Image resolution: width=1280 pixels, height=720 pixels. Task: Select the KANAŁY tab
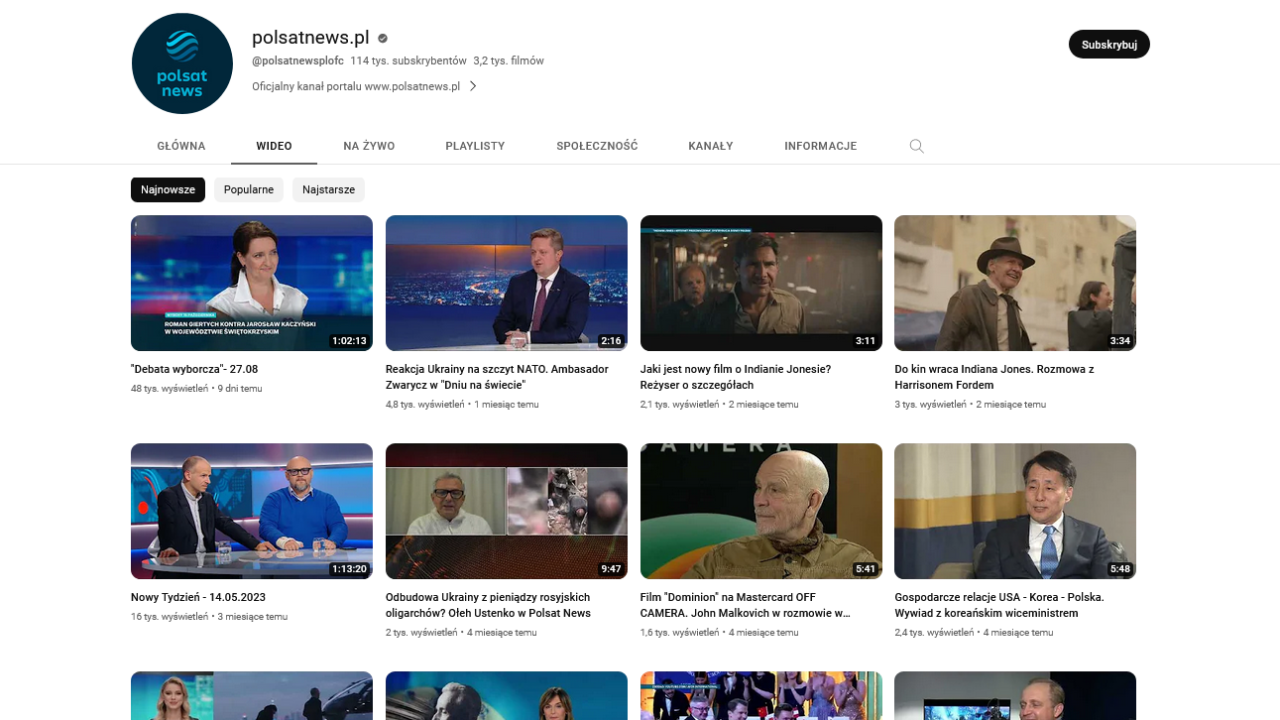point(710,146)
